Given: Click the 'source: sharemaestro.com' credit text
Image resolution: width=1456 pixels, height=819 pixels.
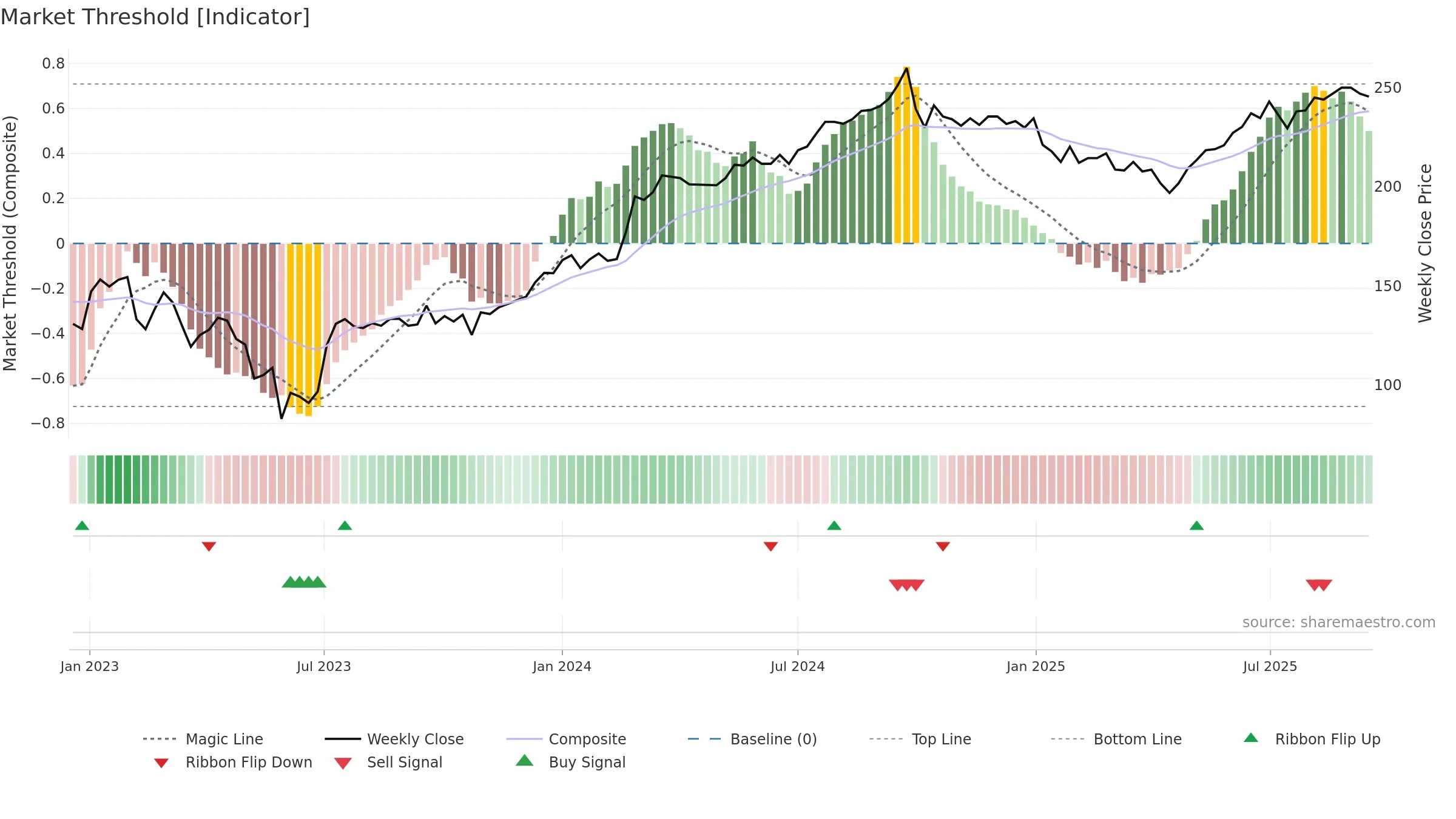Looking at the screenshot, I should tap(1339, 622).
